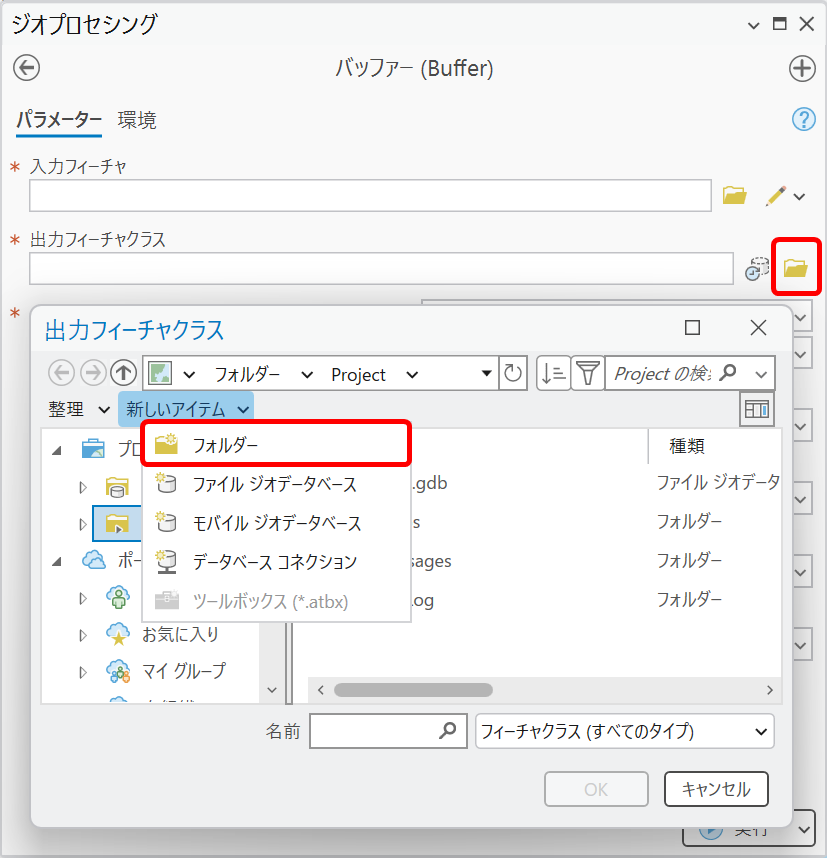Viewport: 827px width, 858px height.
Task: Click the up one level arrow
Action: click(x=123, y=374)
